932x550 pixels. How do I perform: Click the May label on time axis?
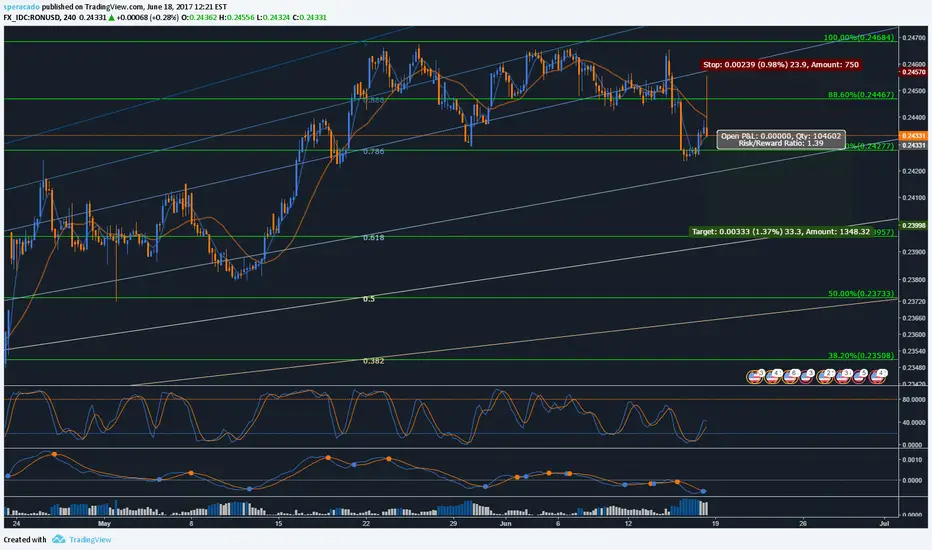click(x=104, y=523)
